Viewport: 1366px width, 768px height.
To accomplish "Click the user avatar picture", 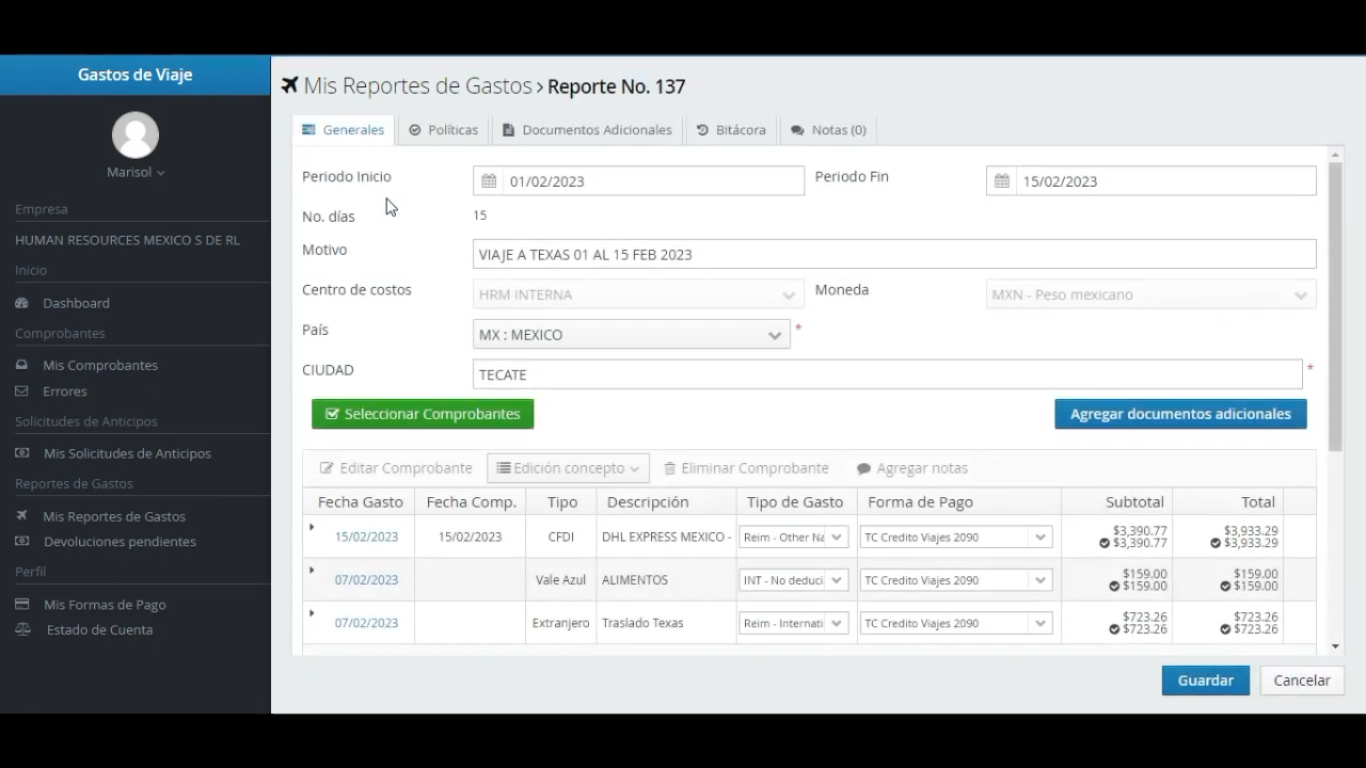I will (x=135, y=135).
